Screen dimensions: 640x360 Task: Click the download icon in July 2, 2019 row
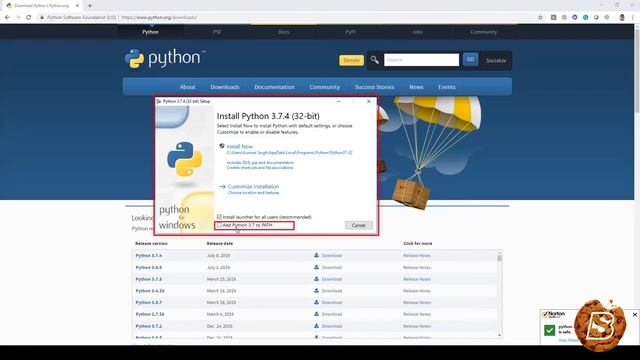(316, 267)
